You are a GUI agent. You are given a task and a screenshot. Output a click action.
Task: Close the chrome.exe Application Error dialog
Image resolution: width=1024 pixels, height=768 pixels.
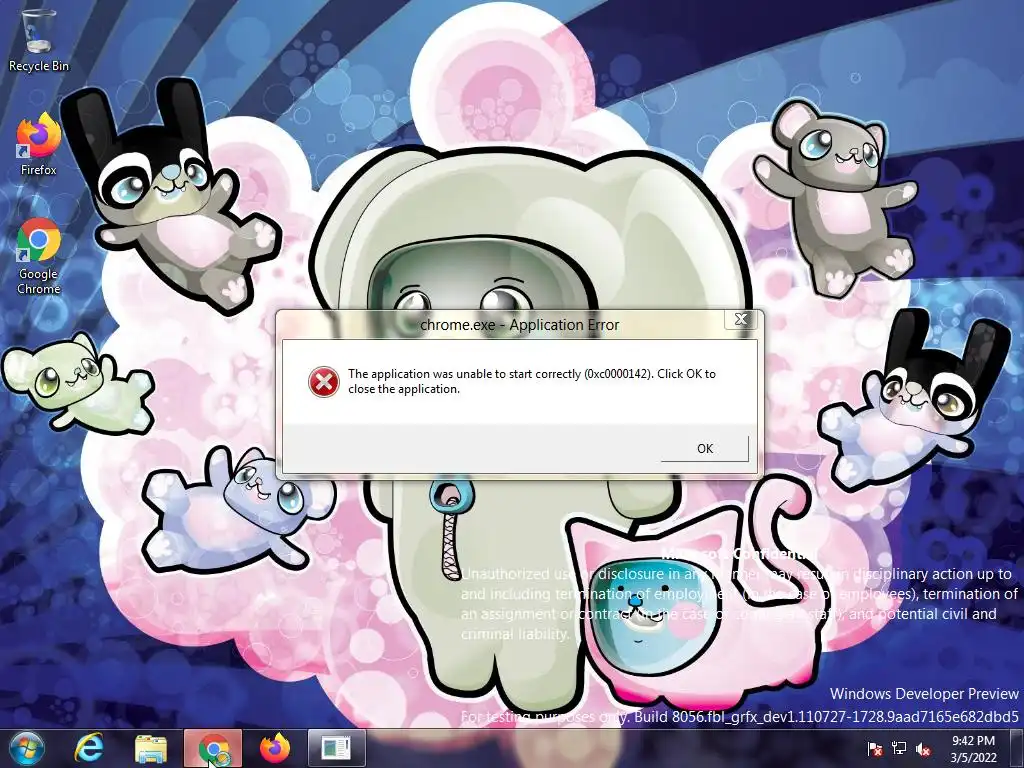[741, 319]
